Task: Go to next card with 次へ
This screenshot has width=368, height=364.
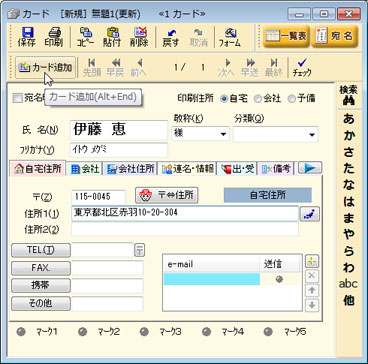Action: tap(226, 68)
